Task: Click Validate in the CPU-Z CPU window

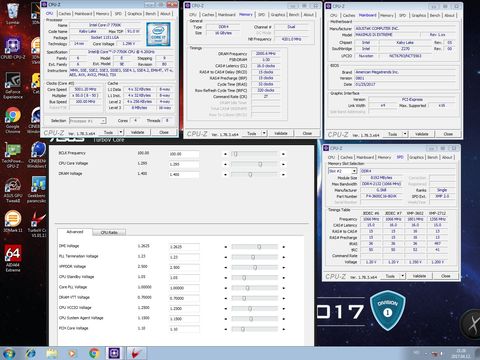Action: (x=137, y=133)
